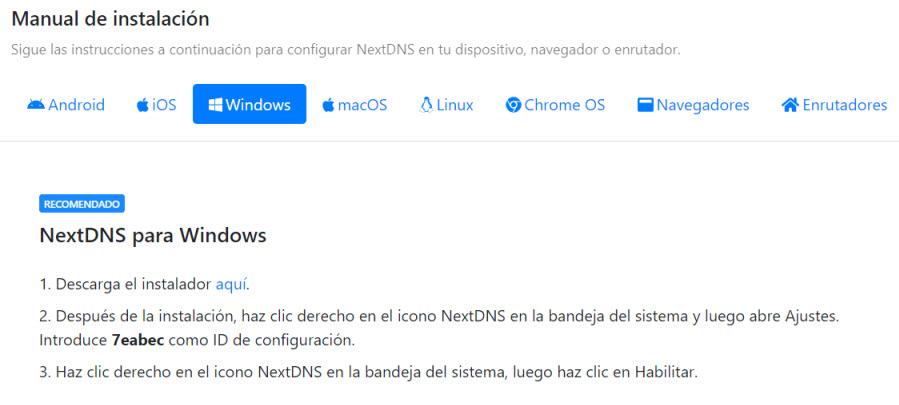899x405 pixels.
Task: Switch to the Android tab label
Action: coord(76,105)
